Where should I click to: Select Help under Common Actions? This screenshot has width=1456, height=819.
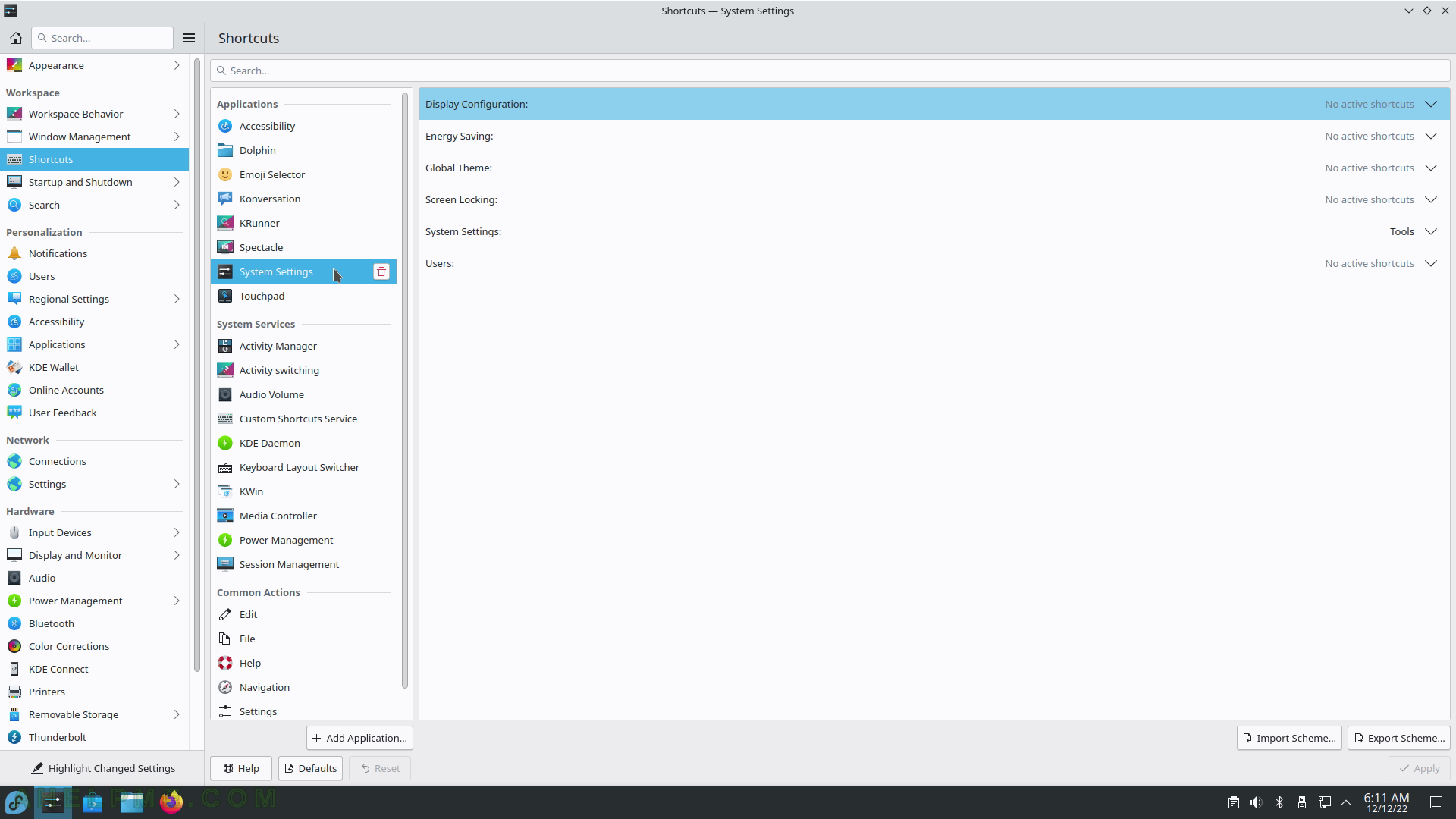pos(303,663)
